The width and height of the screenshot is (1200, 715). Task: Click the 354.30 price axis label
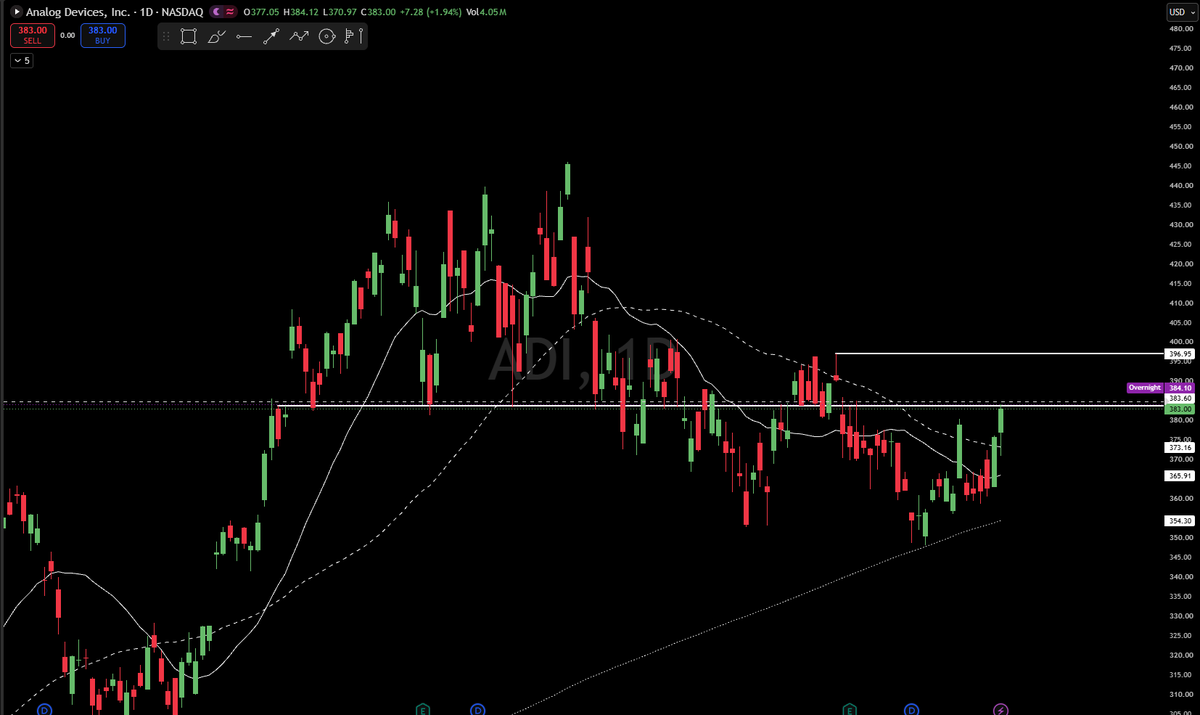1180,521
